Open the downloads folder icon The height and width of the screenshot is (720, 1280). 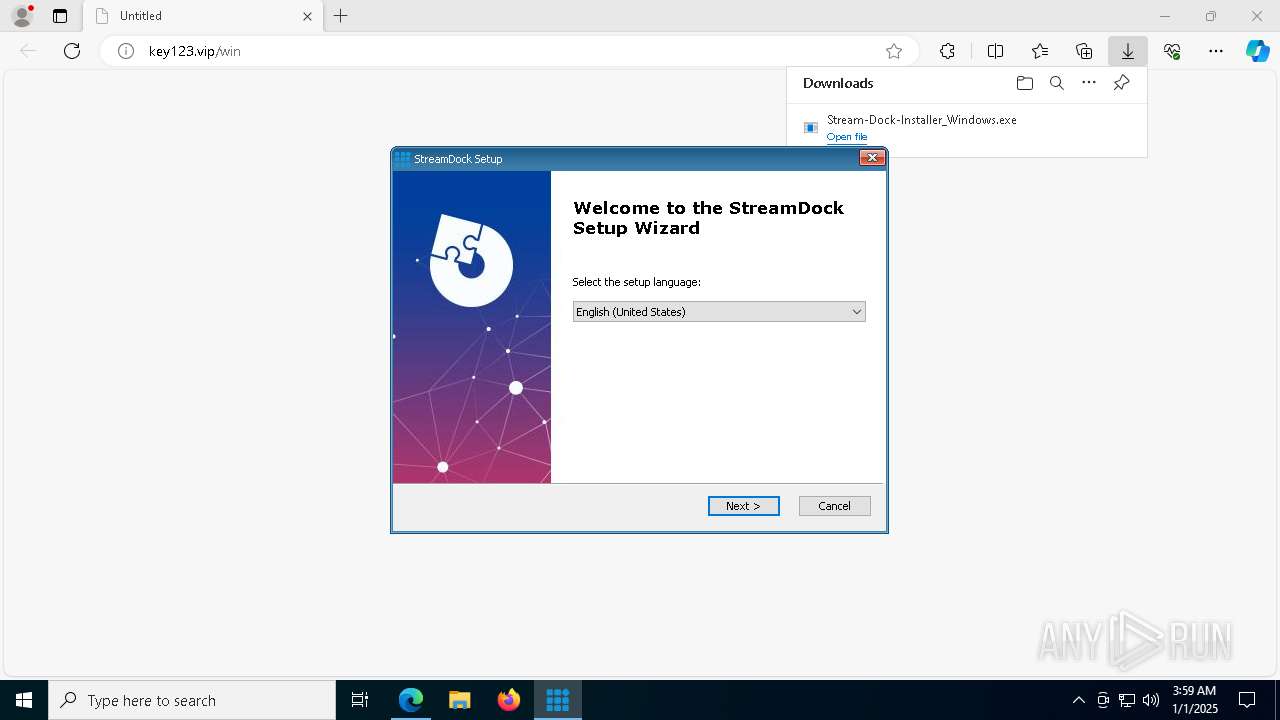[x=1024, y=83]
